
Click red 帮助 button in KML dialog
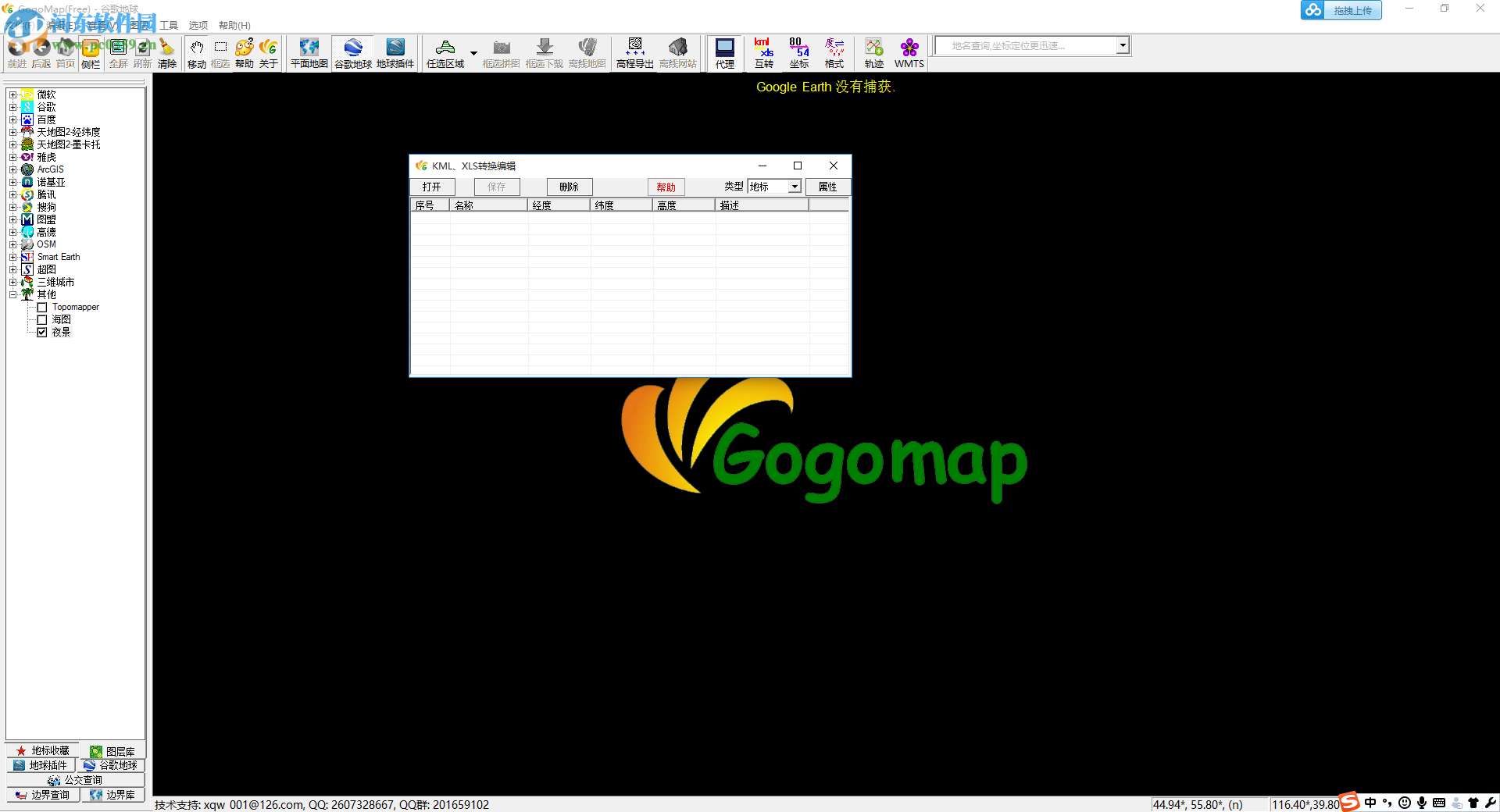point(666,187)
